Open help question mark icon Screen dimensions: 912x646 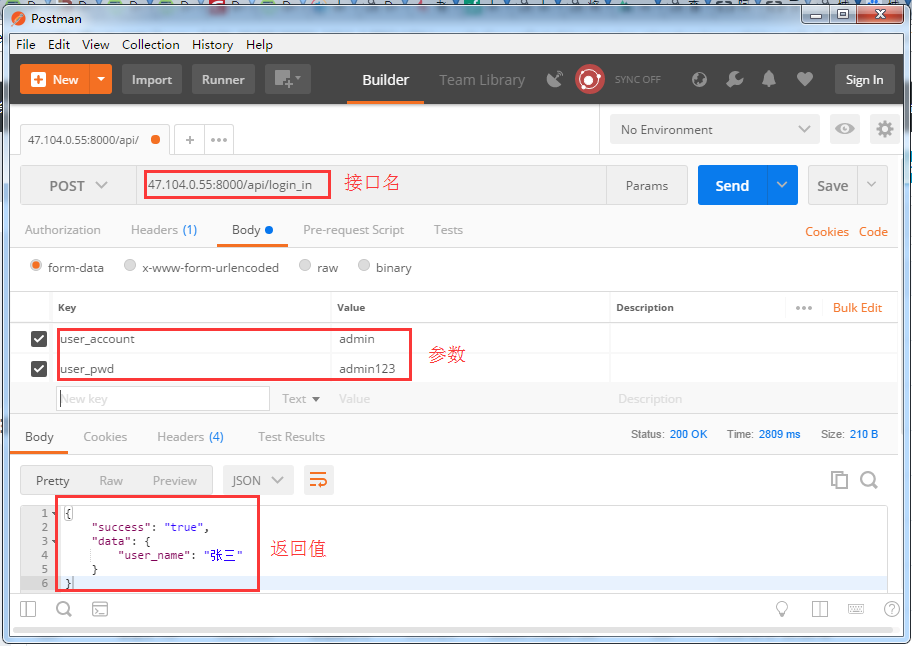891,609
